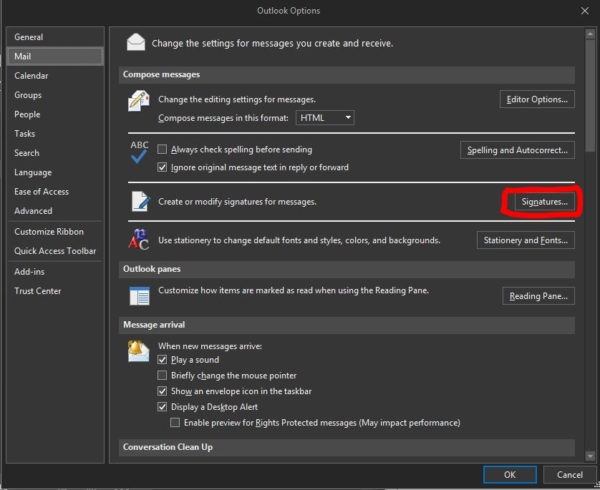Screen dimensions: 600x490
Task: Click the envelope icon beside the Mail settings header
Action: coord(136,42)
